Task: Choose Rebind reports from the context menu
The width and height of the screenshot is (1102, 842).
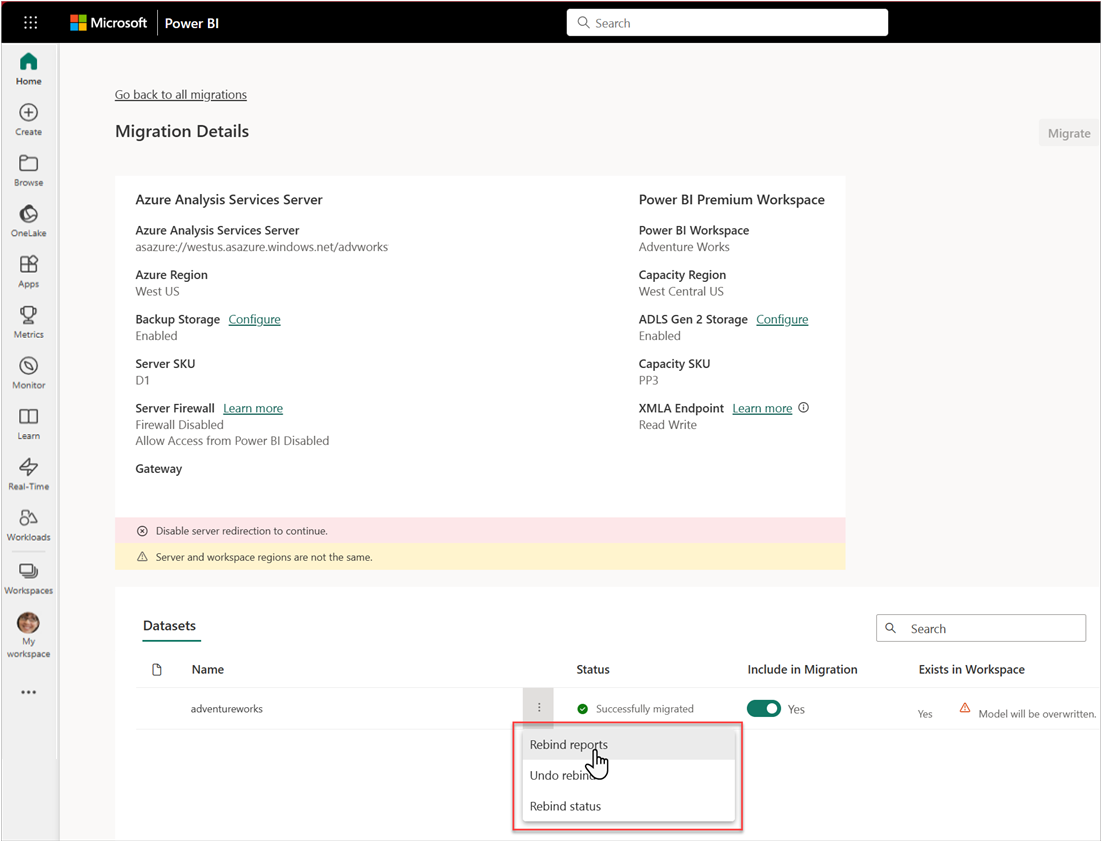Action: coord(569,745)
